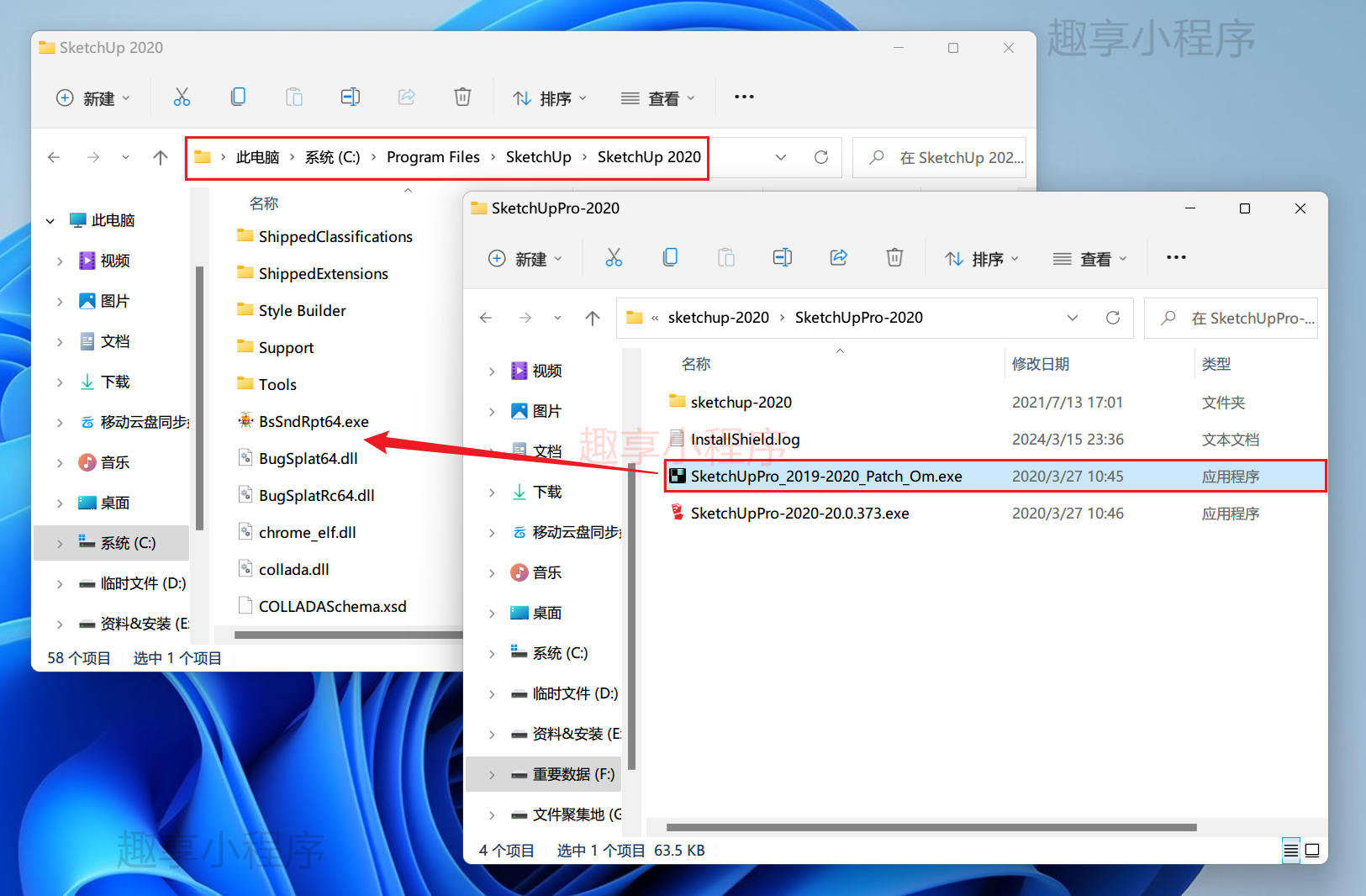Click Cut icon in SketchUpPro-2020 window

click(614, 258)
